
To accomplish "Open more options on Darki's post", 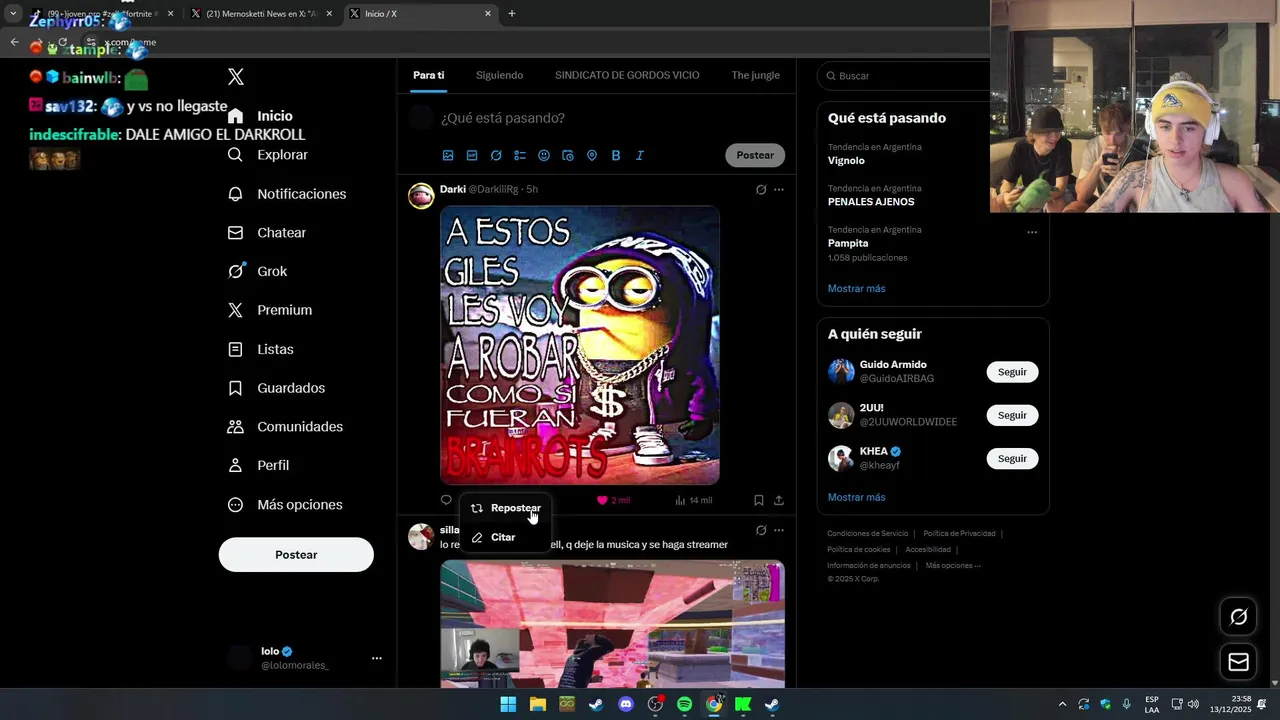I will click(x=779, y=189).
